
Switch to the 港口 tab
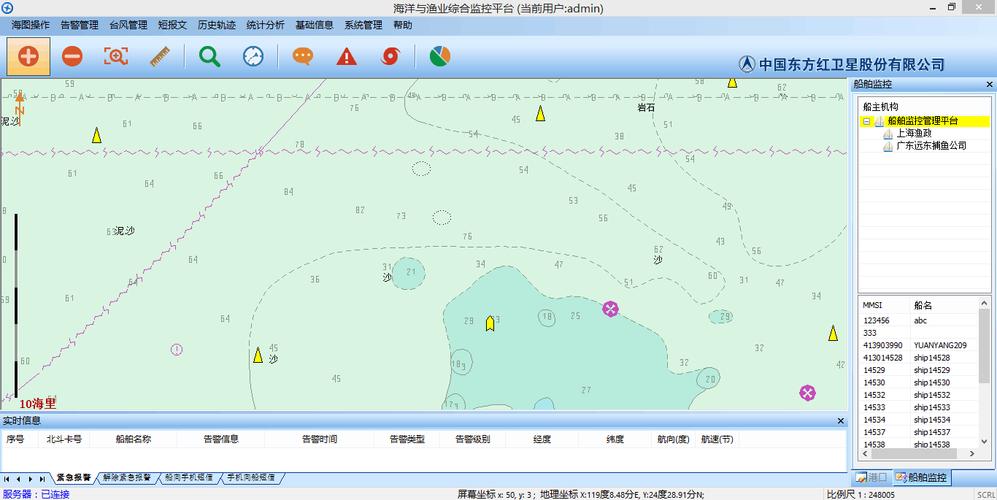point(870,478)
